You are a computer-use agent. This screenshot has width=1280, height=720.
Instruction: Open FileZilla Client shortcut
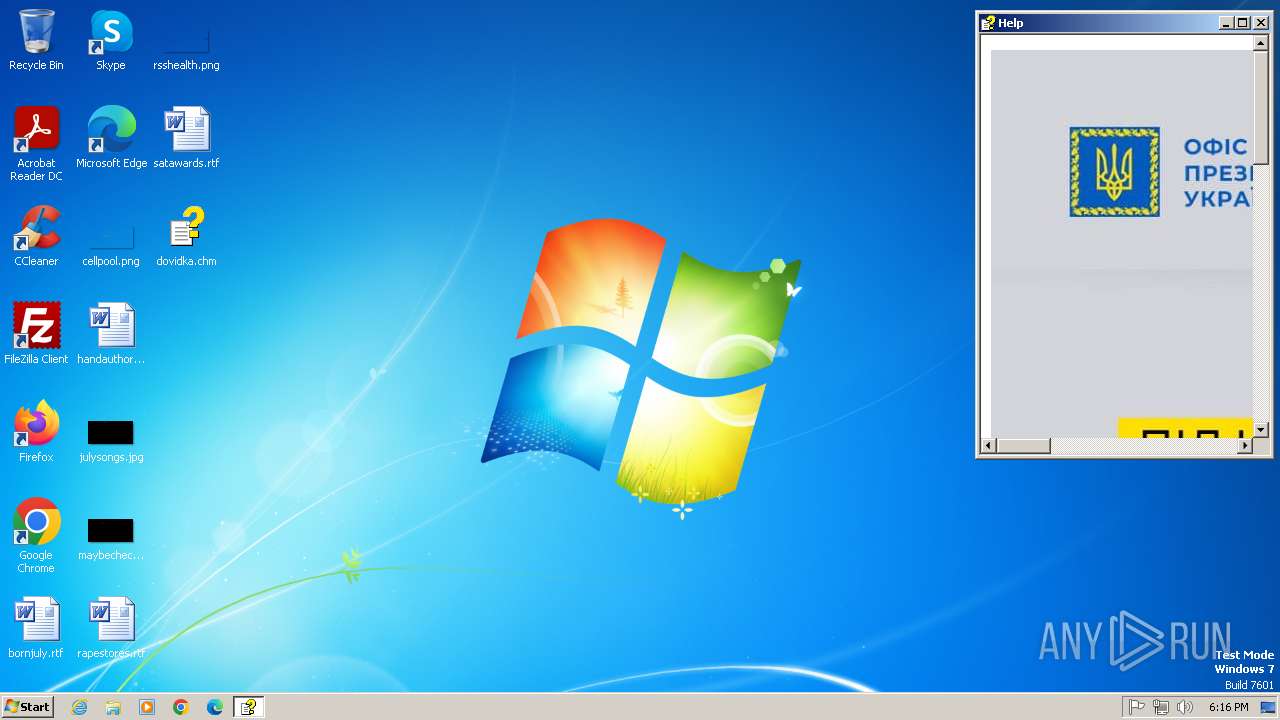36,333
